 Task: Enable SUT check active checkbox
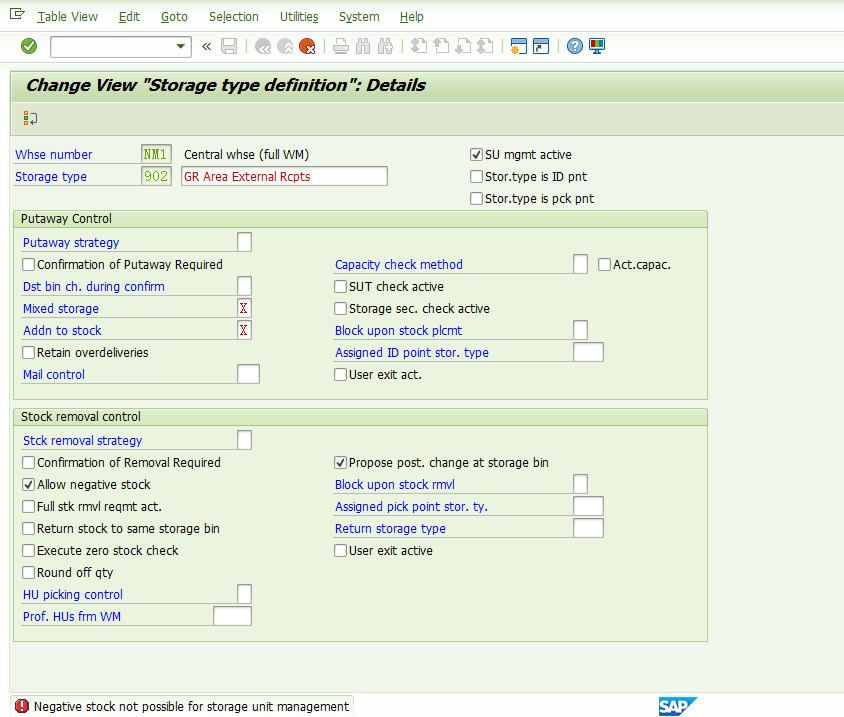(x=340, y=287)
